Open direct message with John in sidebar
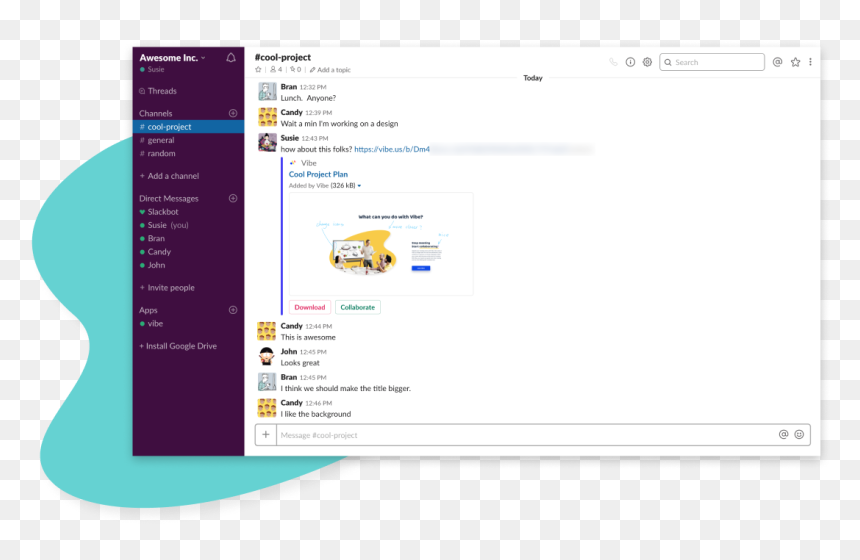Viewport: 860px width, 560px height. click(x=152, y=265)
